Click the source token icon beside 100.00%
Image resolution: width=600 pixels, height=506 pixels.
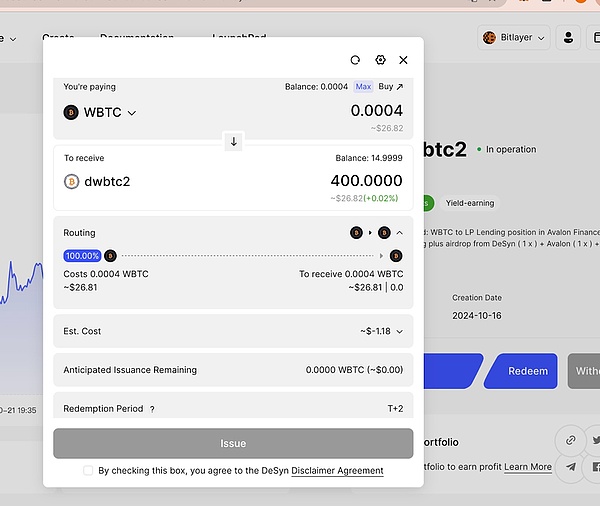pos(110,256)
